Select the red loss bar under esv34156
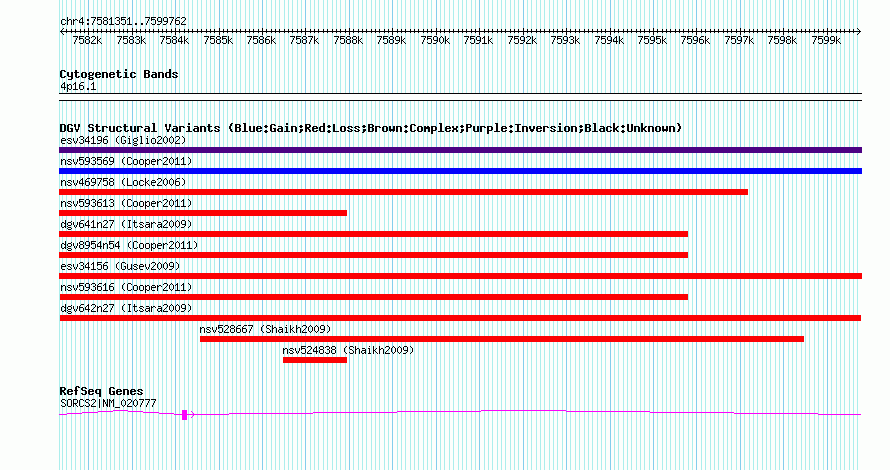This screenshot has width=890, height=470. coord(460,276)
